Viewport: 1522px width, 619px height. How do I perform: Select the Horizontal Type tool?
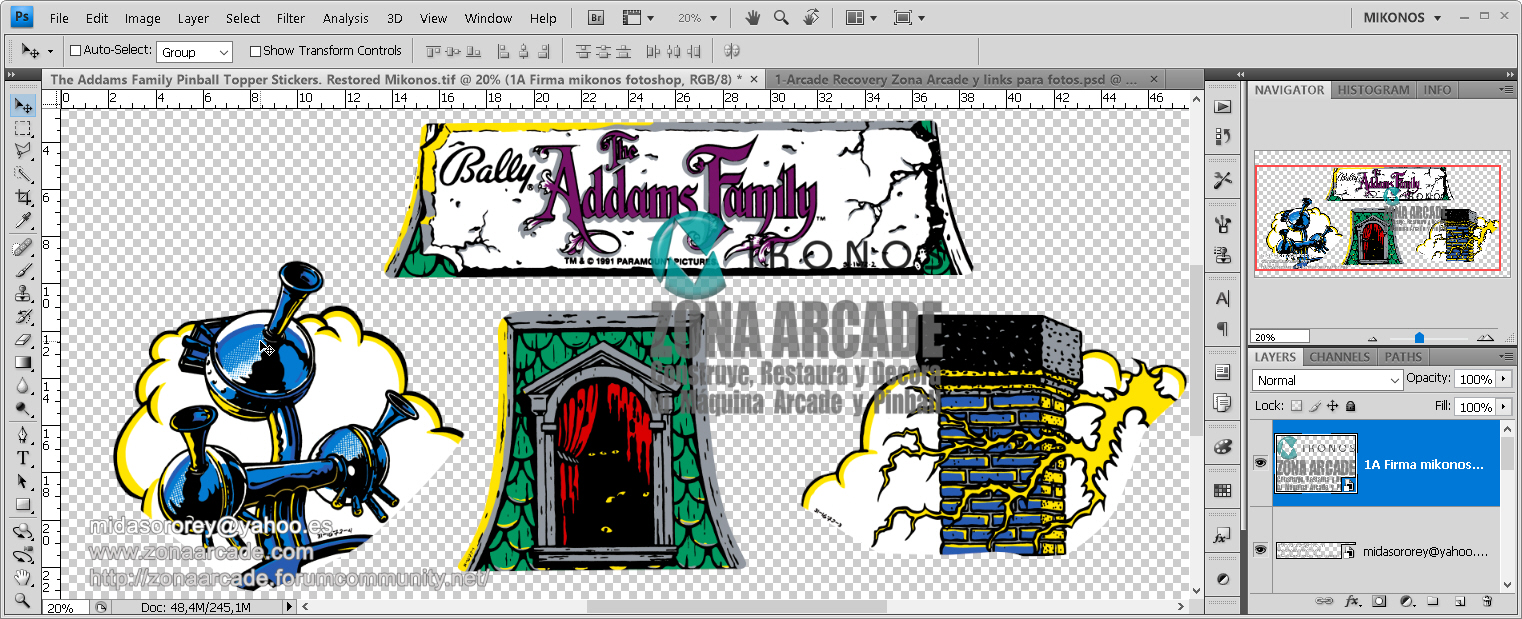[x=24, y=458]
